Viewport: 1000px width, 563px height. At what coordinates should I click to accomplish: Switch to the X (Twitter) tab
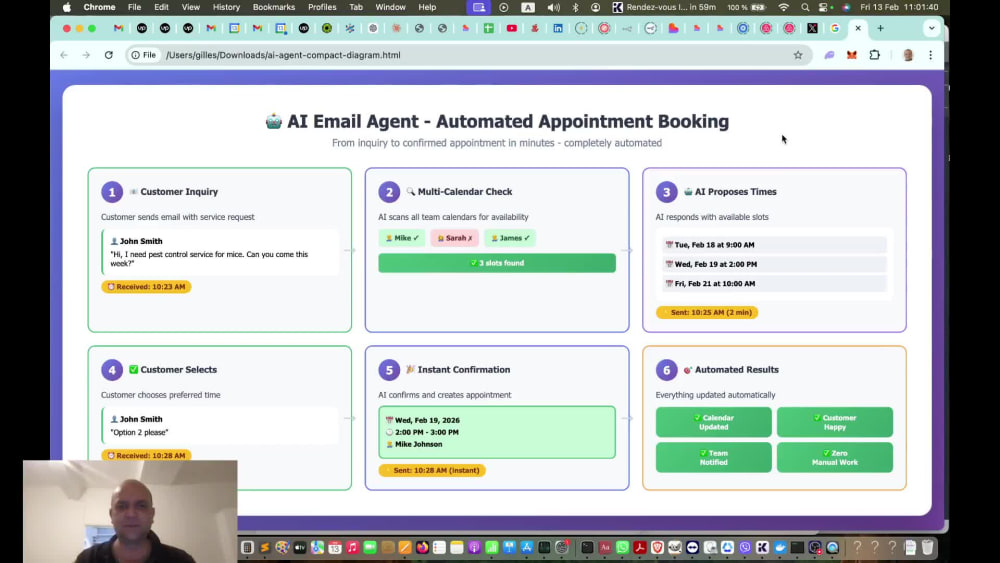coord(812,28)
